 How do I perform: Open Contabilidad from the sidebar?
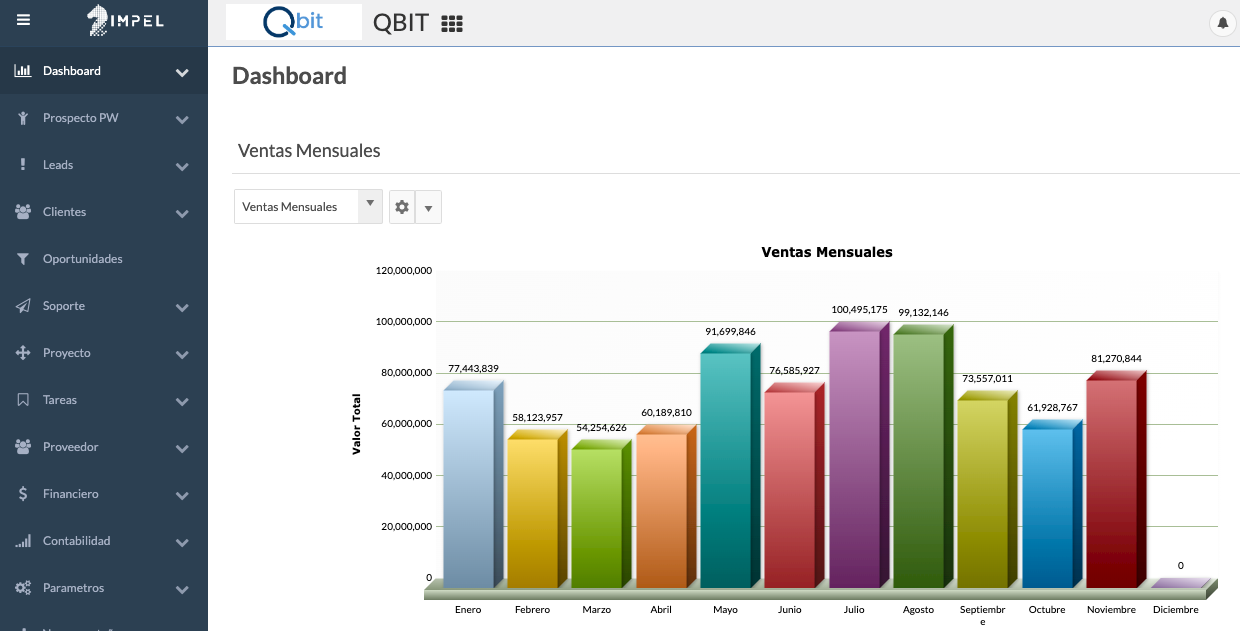click(x=76, y=541)
